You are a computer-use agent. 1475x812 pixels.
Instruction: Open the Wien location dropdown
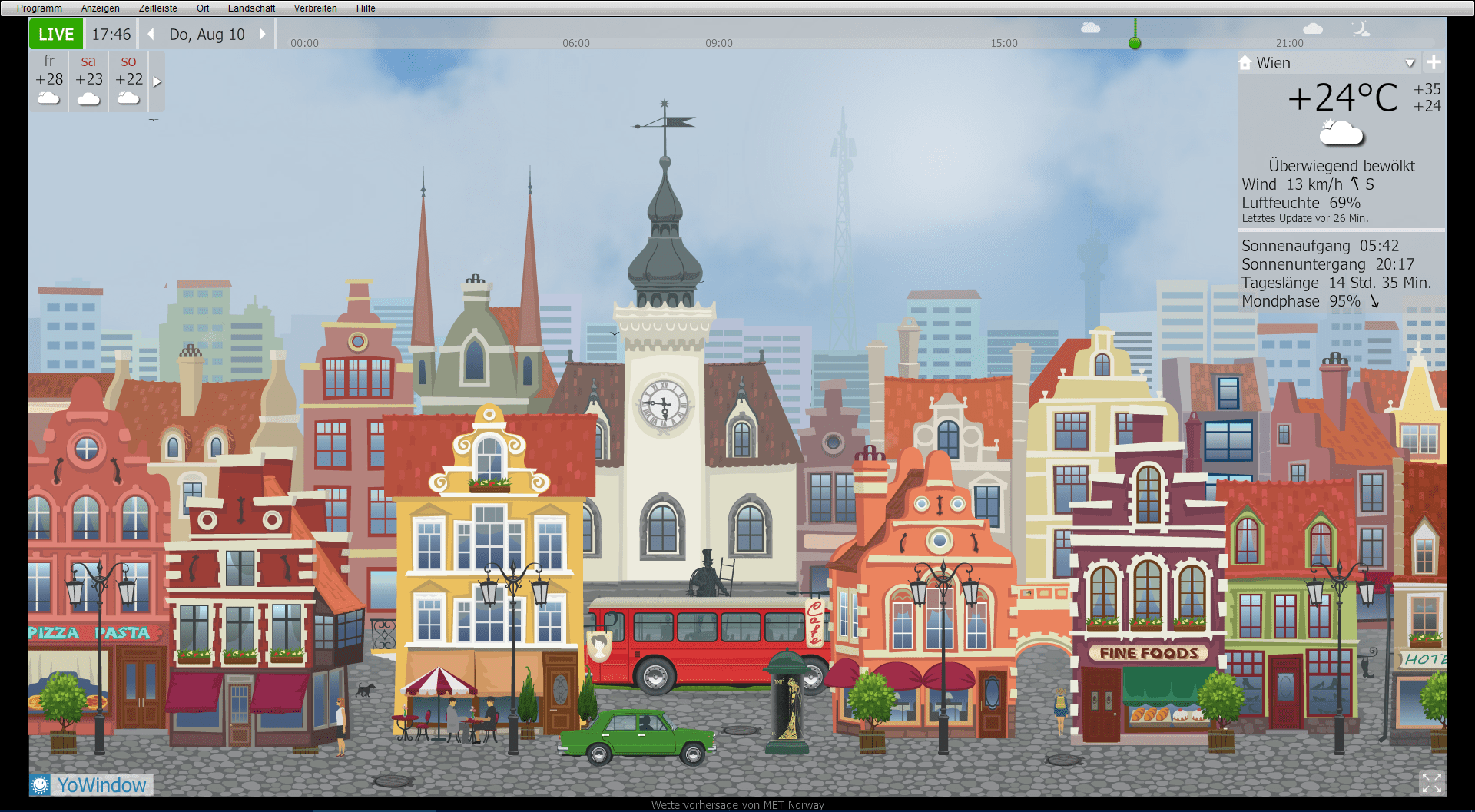[x=1410, y=63]
